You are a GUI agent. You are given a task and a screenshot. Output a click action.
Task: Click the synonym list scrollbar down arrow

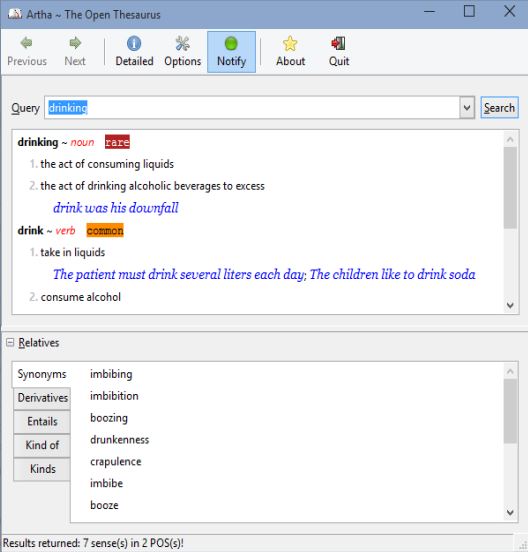510,513
